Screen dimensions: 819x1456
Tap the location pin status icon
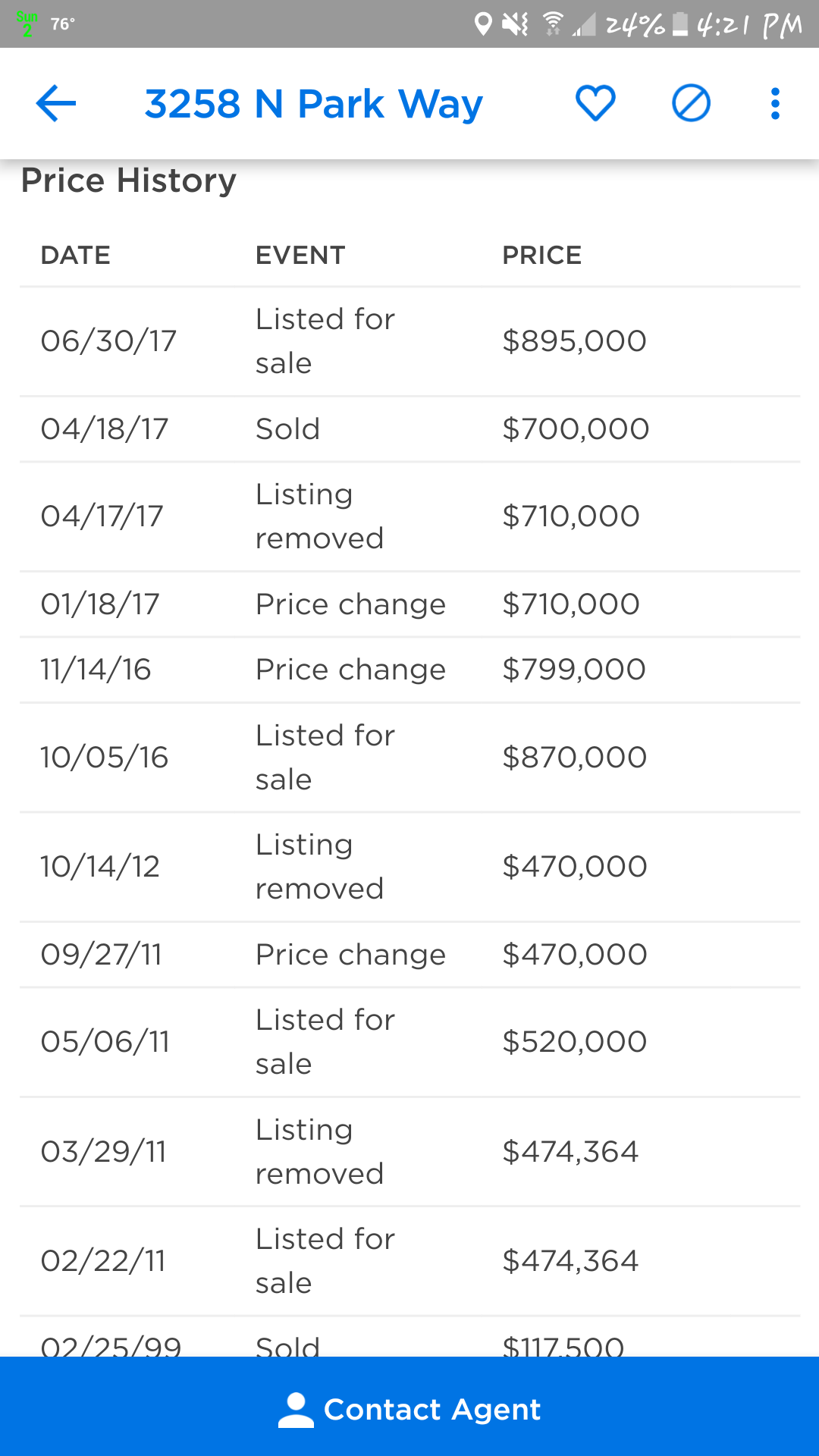(x=482, y=24)
